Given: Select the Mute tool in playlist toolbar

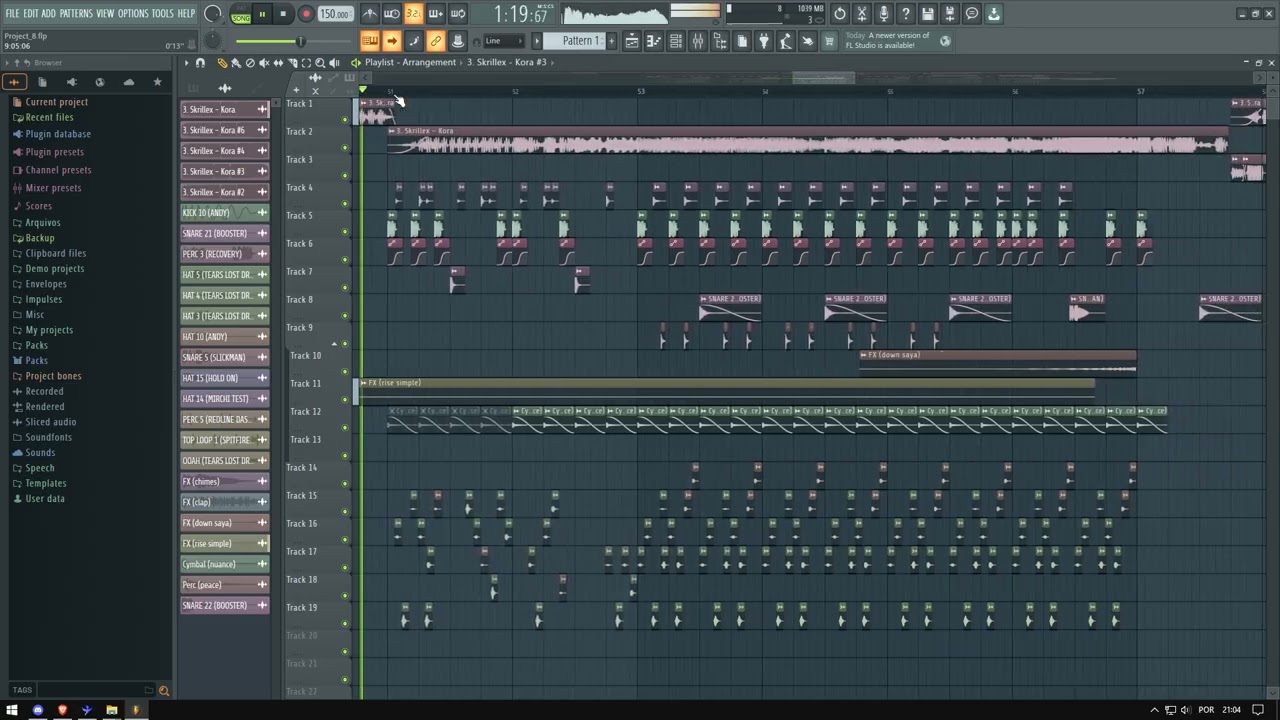Looking at the screenshot, I should point(264,63).
